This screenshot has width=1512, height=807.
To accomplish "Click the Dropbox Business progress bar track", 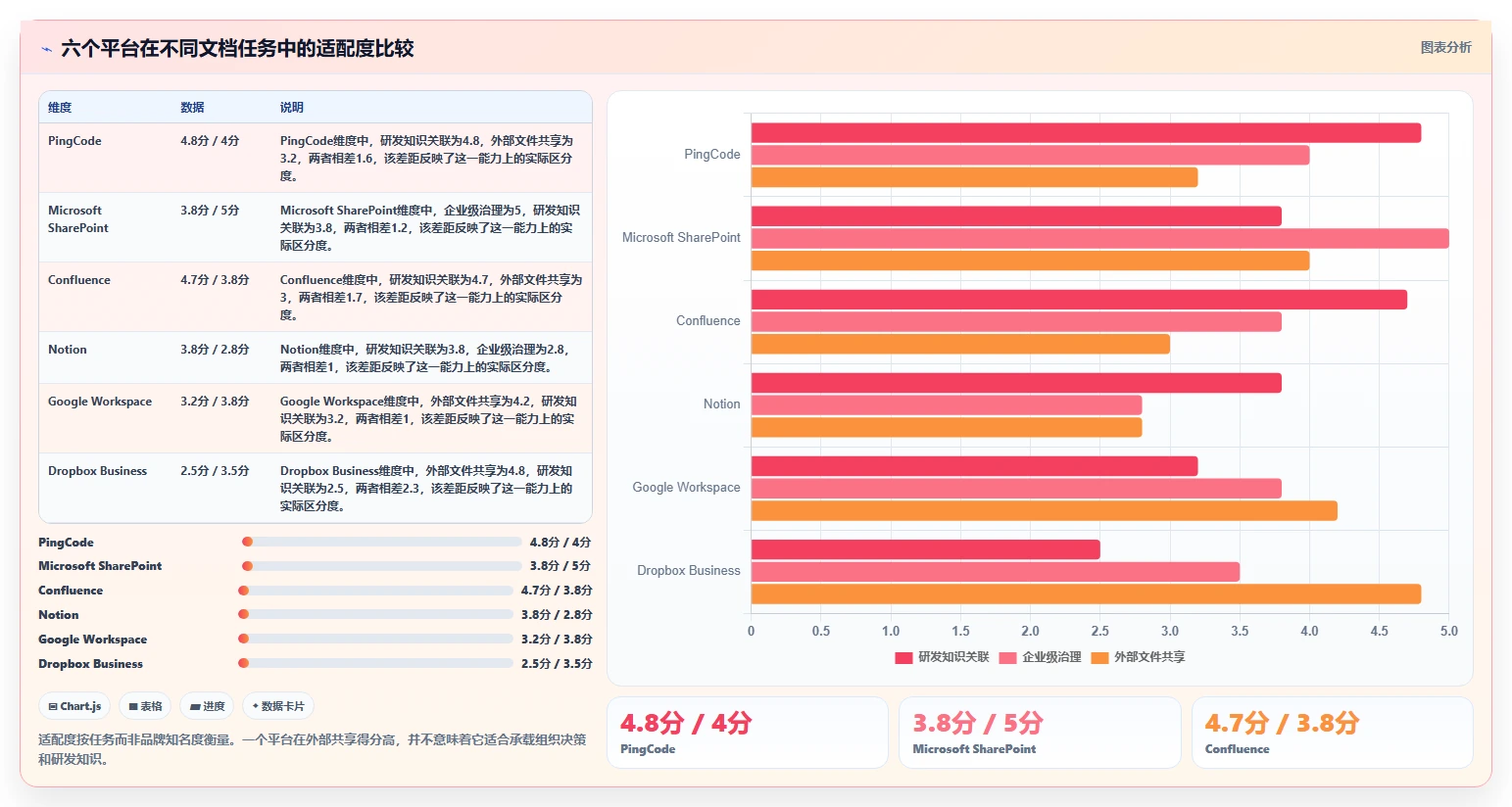I will pos(375,663).
